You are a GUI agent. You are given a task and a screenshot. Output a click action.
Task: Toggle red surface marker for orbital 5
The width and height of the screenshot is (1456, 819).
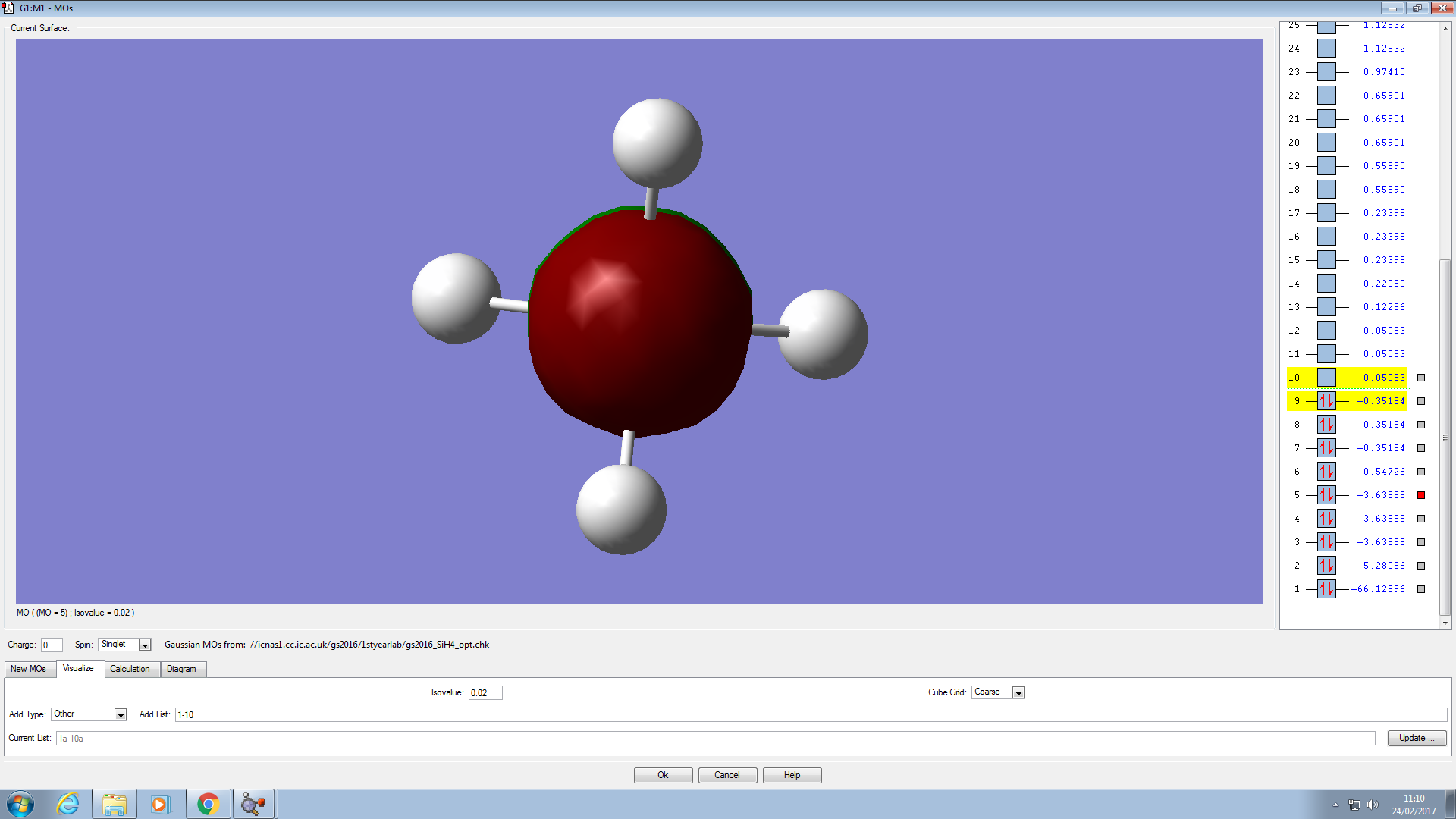click(x=1421, y=495)
